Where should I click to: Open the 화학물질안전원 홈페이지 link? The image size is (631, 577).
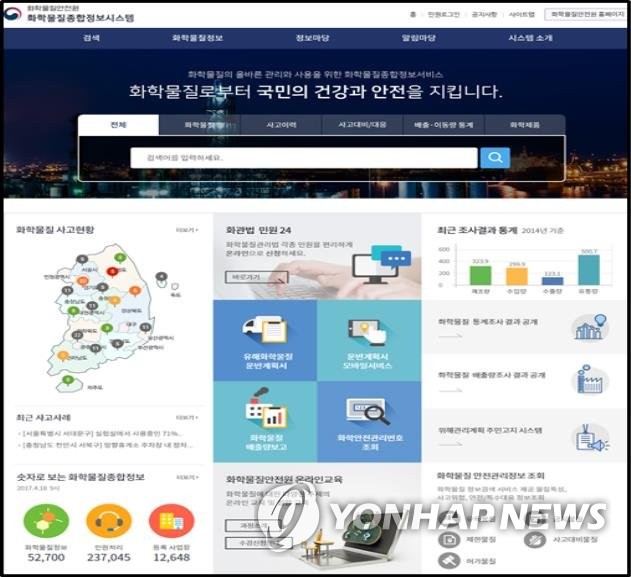[584, 15]
